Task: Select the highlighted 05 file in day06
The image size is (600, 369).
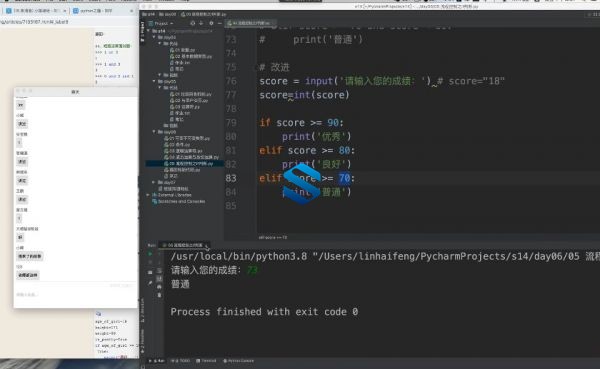Action: 184,163
